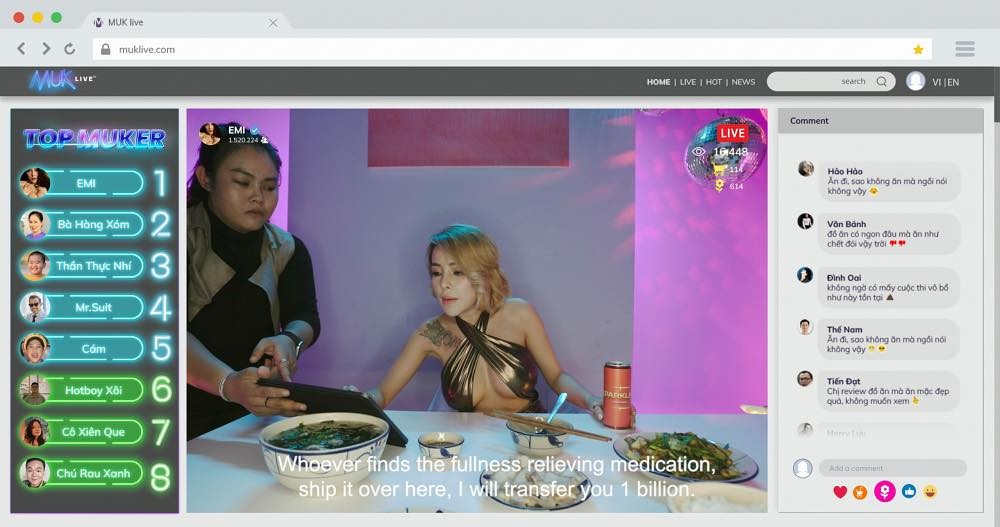The image size is (1000, 527).
Task: Switch language to EN
Action: tap(953, 82)
